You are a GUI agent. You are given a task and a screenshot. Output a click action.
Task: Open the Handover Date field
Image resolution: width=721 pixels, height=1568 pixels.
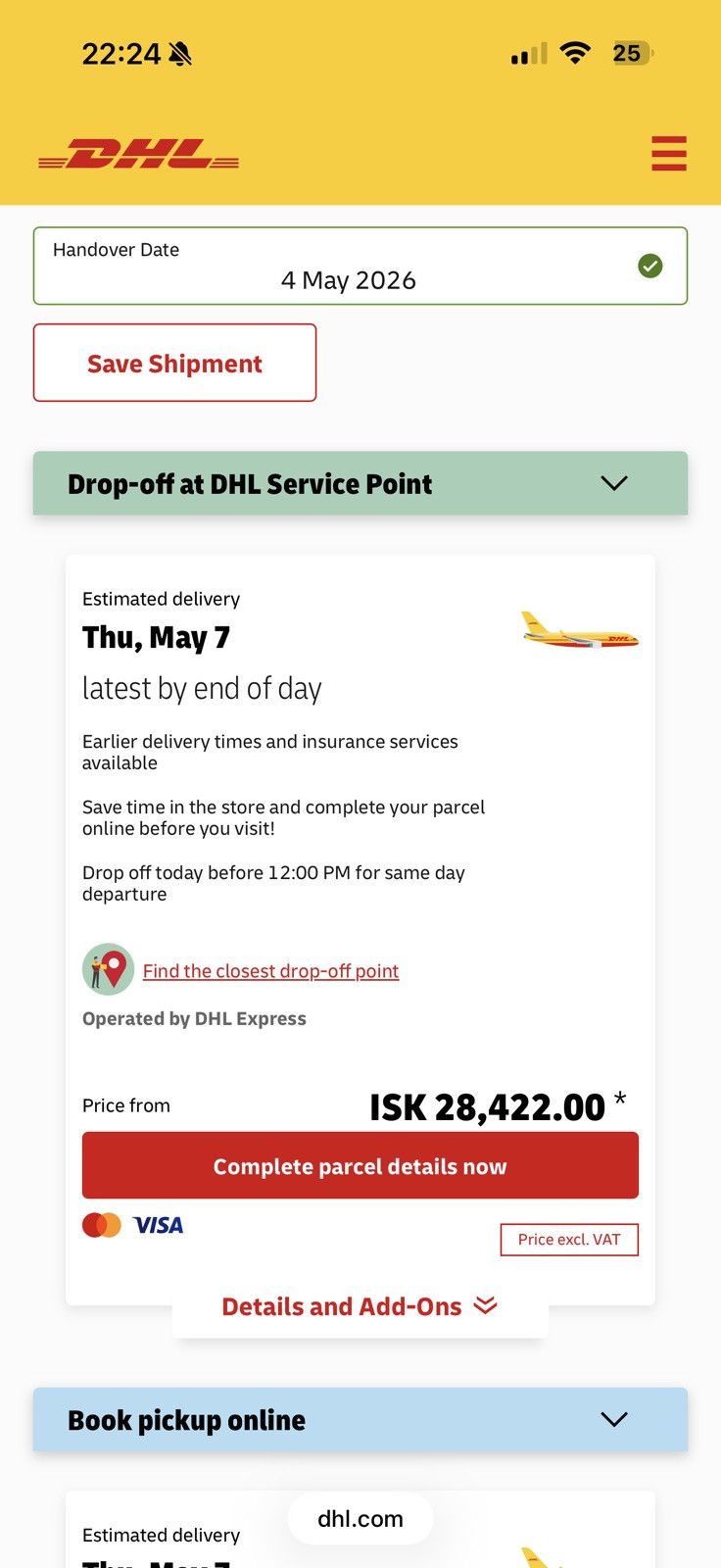click(360, 266)
